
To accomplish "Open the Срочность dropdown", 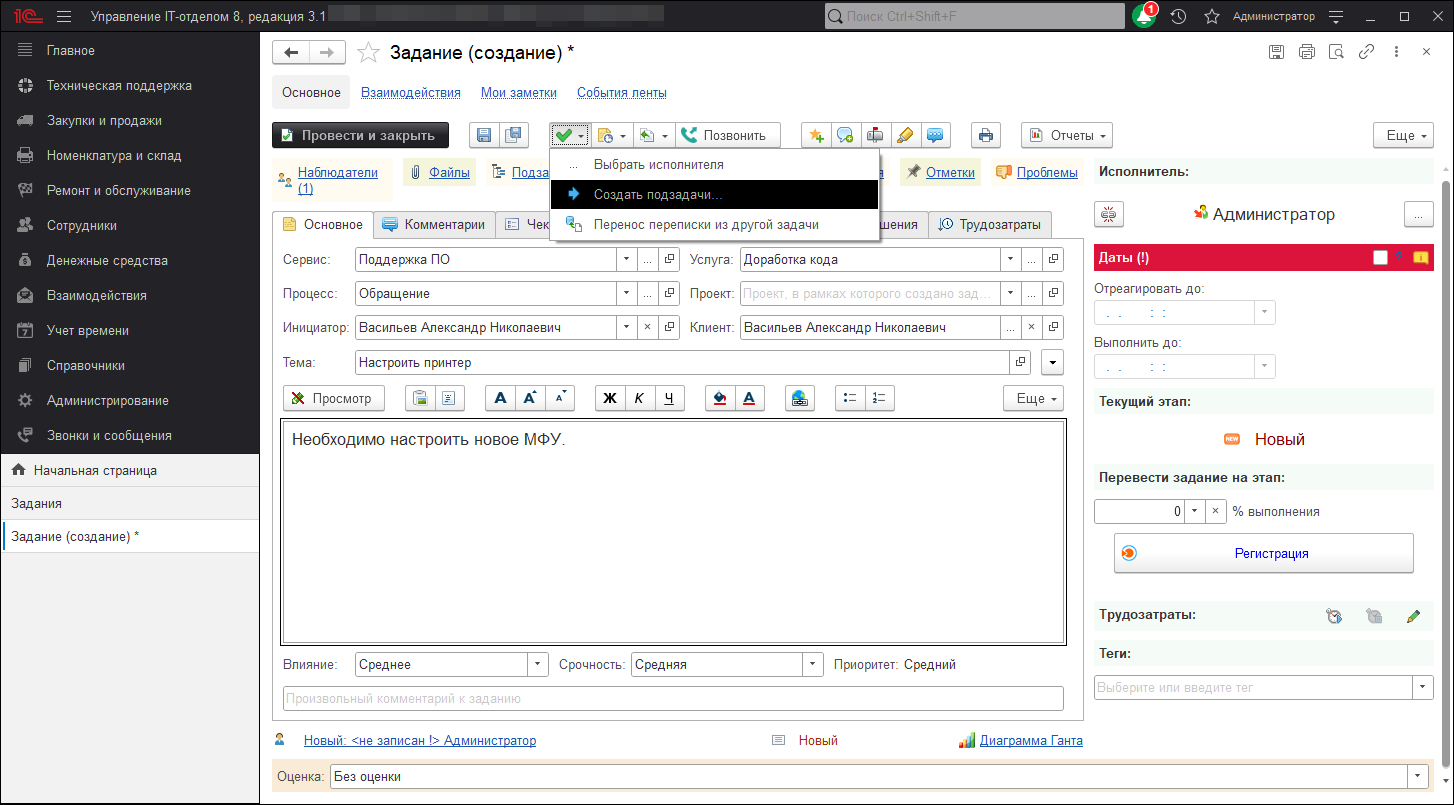I will 813,665.
